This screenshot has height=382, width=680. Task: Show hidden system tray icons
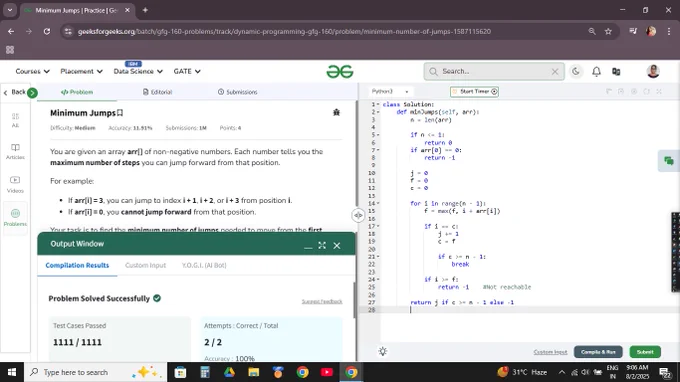click(562, 372)
